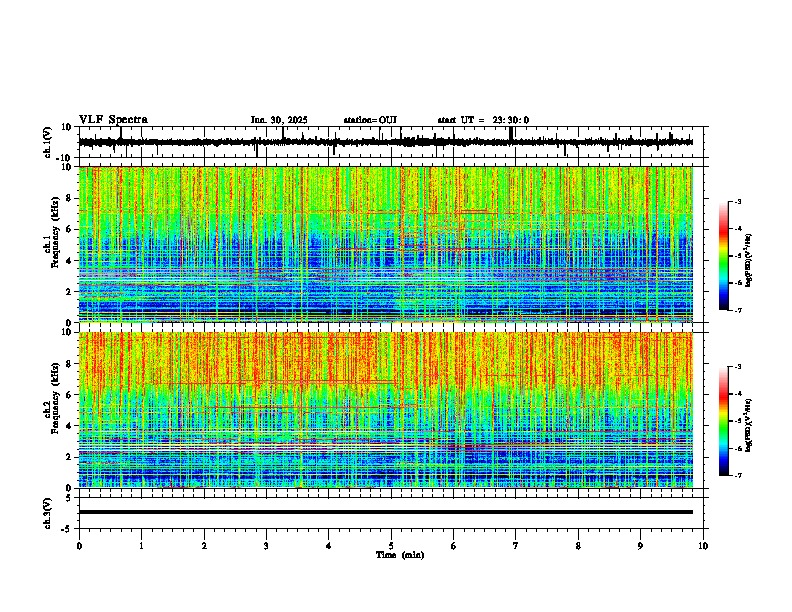Image resolution: width=792 pixels, height=612 pixels.
Task: Click the "Time (min)" axis label
Action: coord(400,554)
